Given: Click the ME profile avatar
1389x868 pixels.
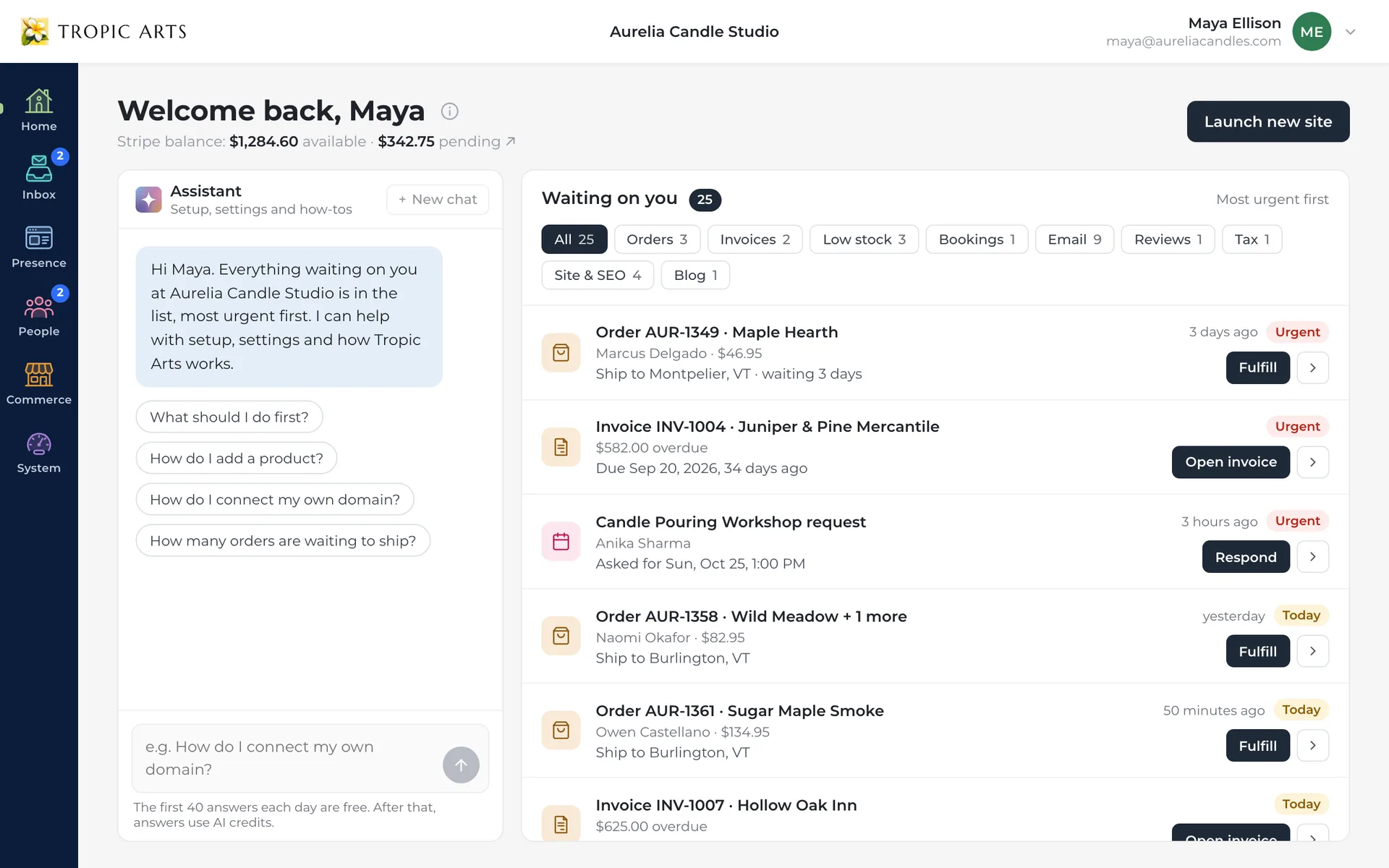Looking at the screenshot, I should (x=1312, y=32).
